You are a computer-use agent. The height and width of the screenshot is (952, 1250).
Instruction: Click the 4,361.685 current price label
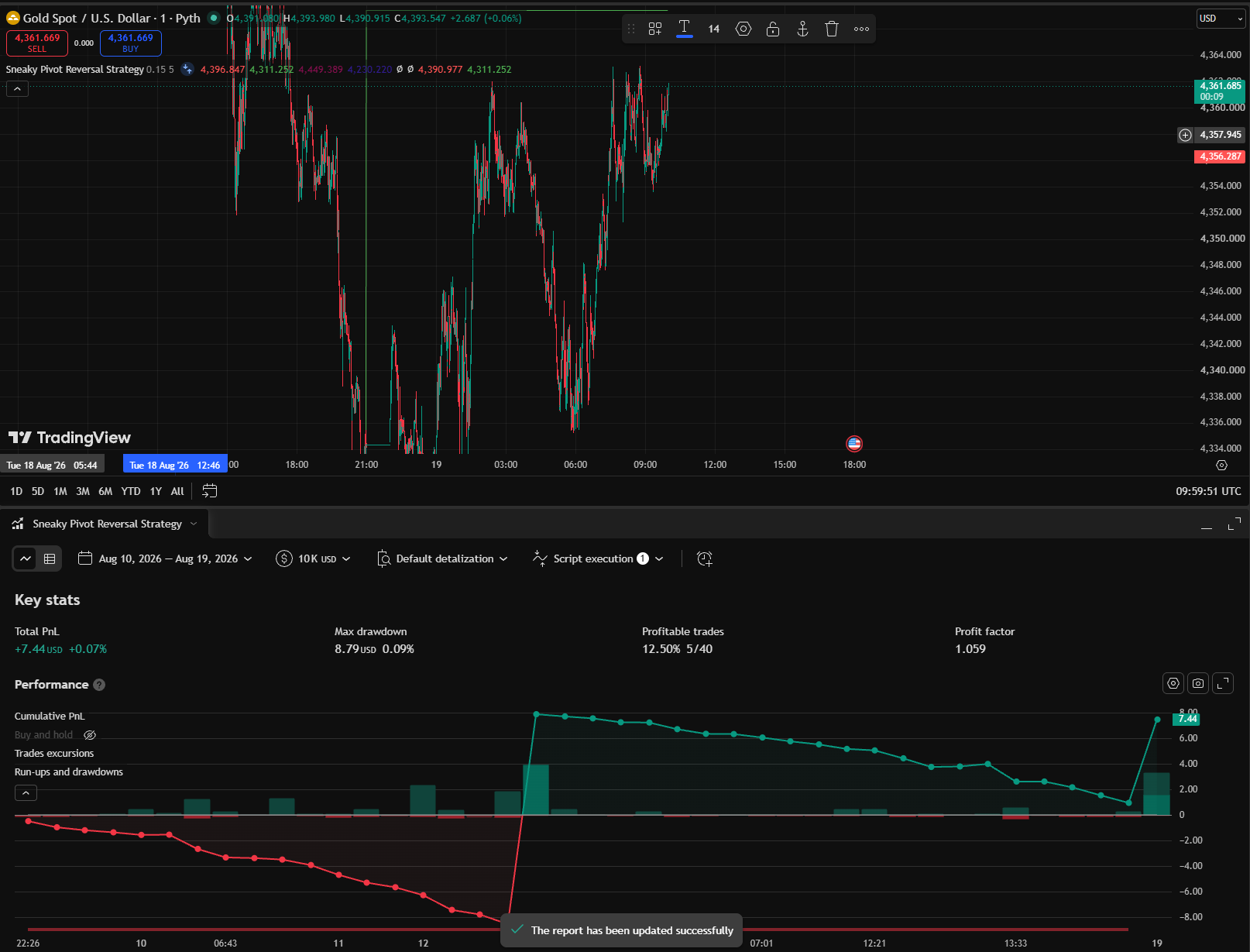click(x=1220, y=91)
